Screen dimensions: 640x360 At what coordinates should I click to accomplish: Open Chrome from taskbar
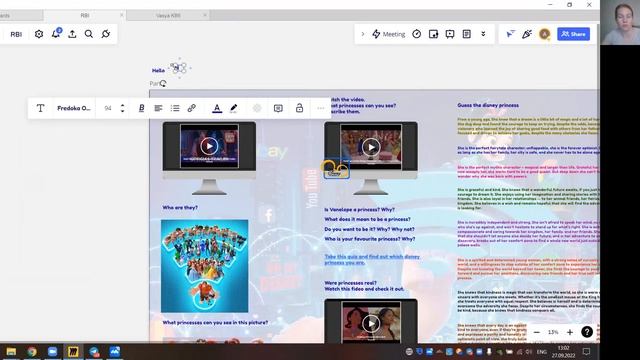click(31, 351)
